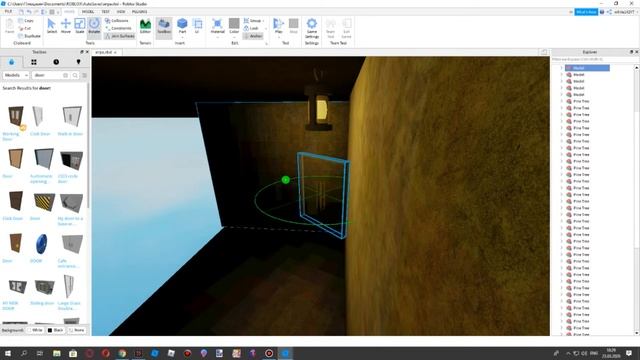The height and width of the screenshot is (360, 640).
Task: Open the Play mode dropdown arrow
Action: pyautogui.click(x=278, y=37)
